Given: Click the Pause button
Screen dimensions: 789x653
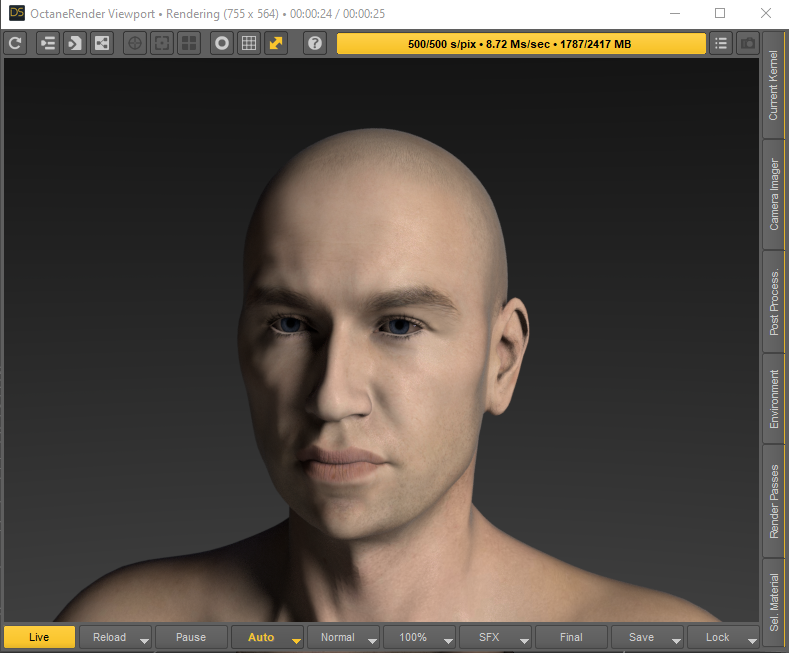Looking at the screenshot, I should (191, 637).
